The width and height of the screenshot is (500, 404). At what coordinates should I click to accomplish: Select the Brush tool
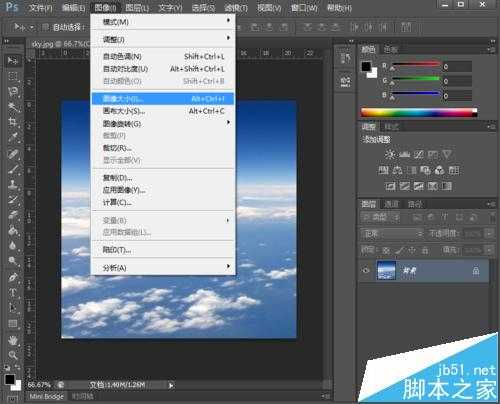(x=13, y=169)
